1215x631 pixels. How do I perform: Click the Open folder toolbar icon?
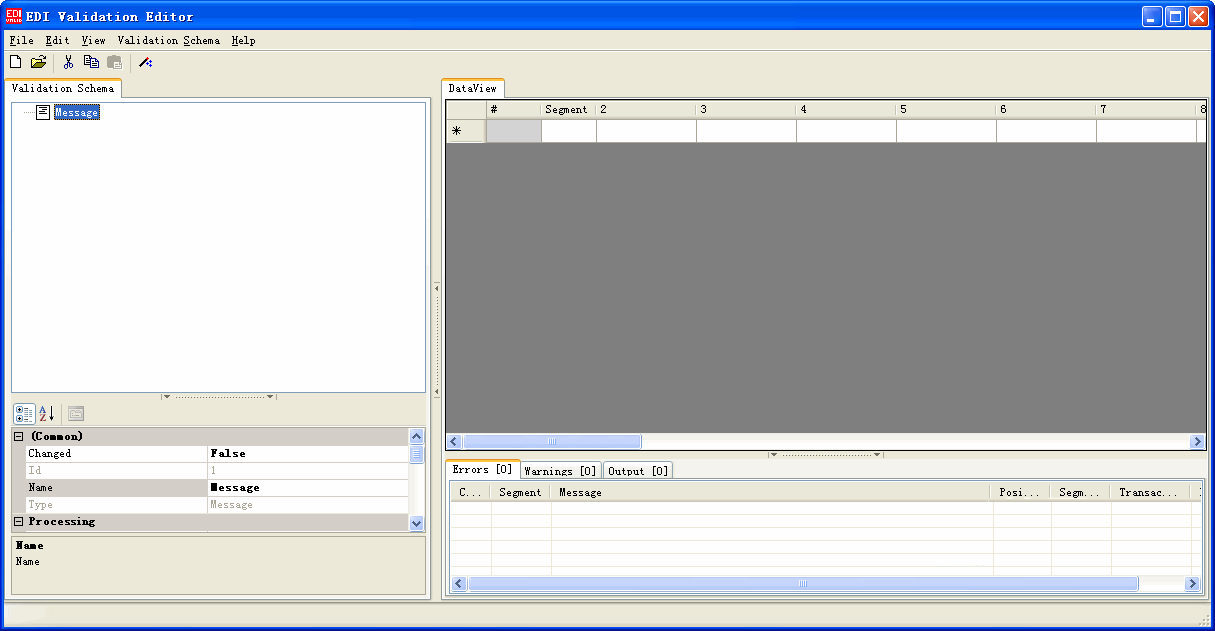(38, 62)
